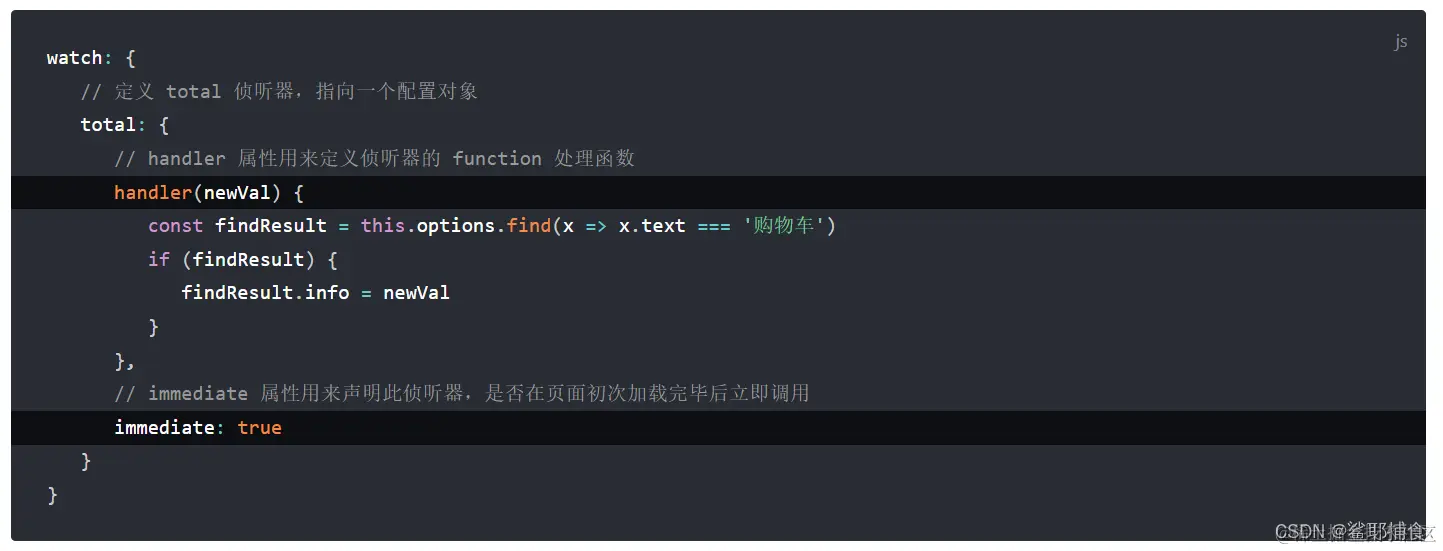Click the comment describing the immediate 属性

[x=461, y=394]
